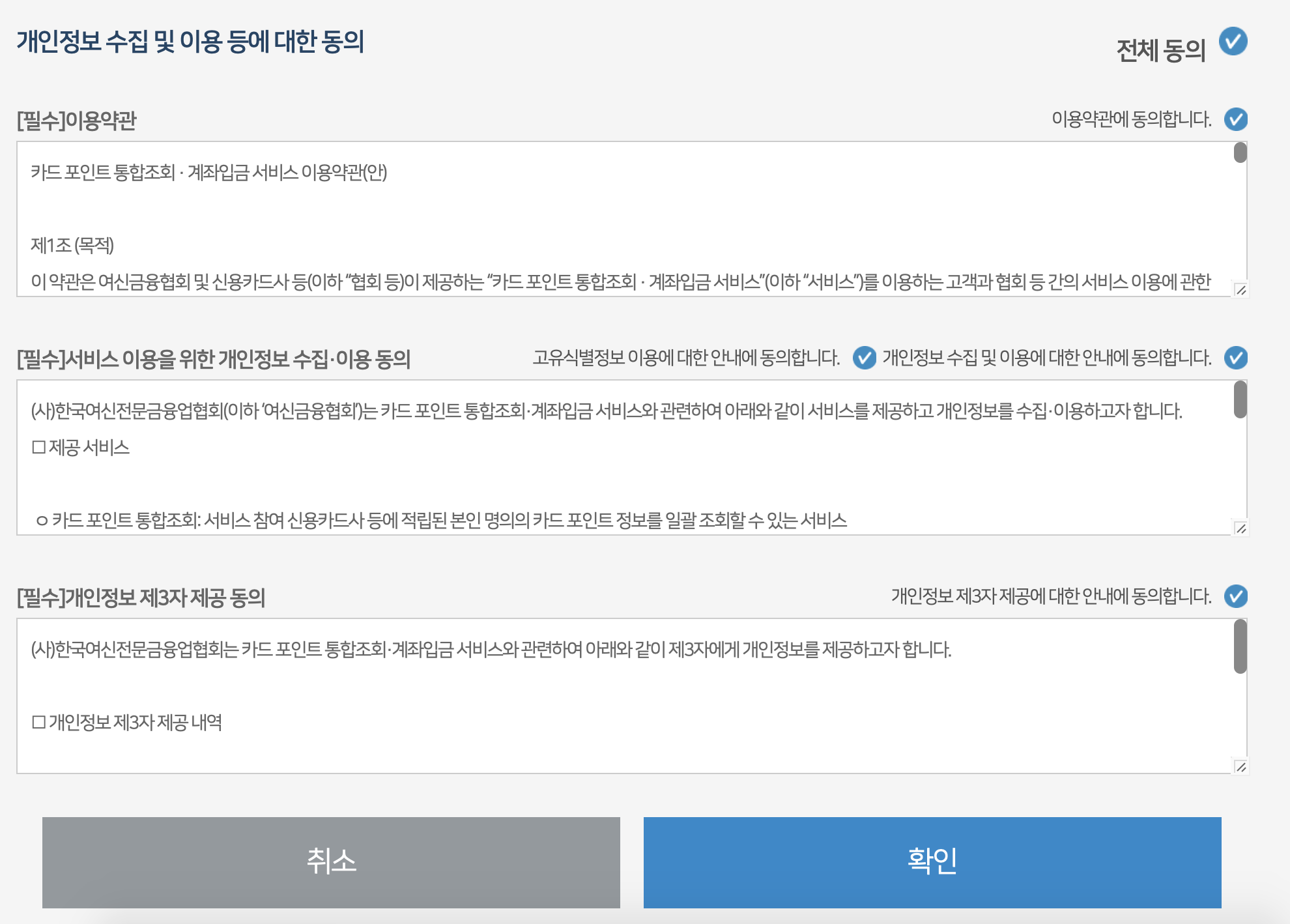Toggle the 개인정보 수집 및 이용 안내 동의 checkbox

(x=1235, y=358)
